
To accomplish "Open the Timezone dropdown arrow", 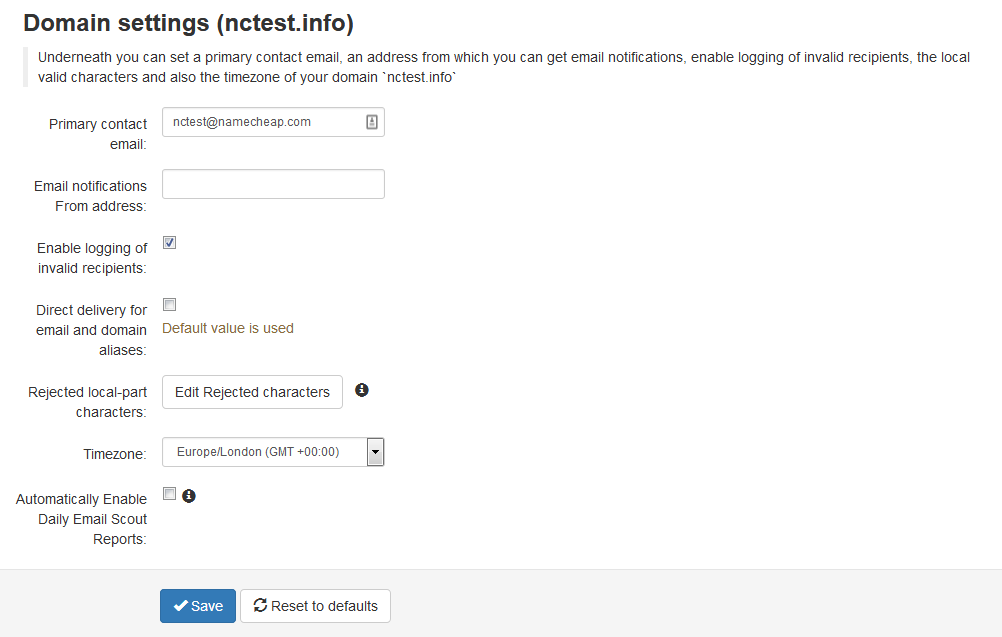I will pyautogui.click(x=375, y=452).
